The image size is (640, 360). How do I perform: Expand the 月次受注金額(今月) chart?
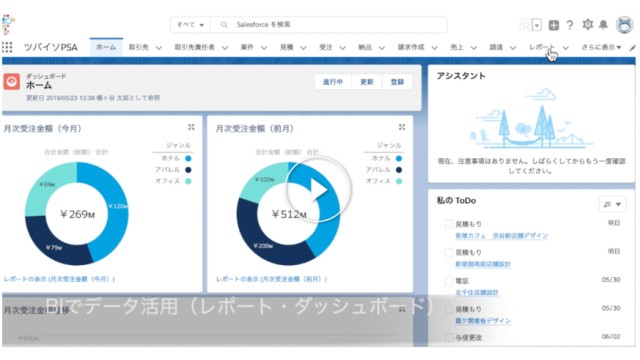point(191,127)
